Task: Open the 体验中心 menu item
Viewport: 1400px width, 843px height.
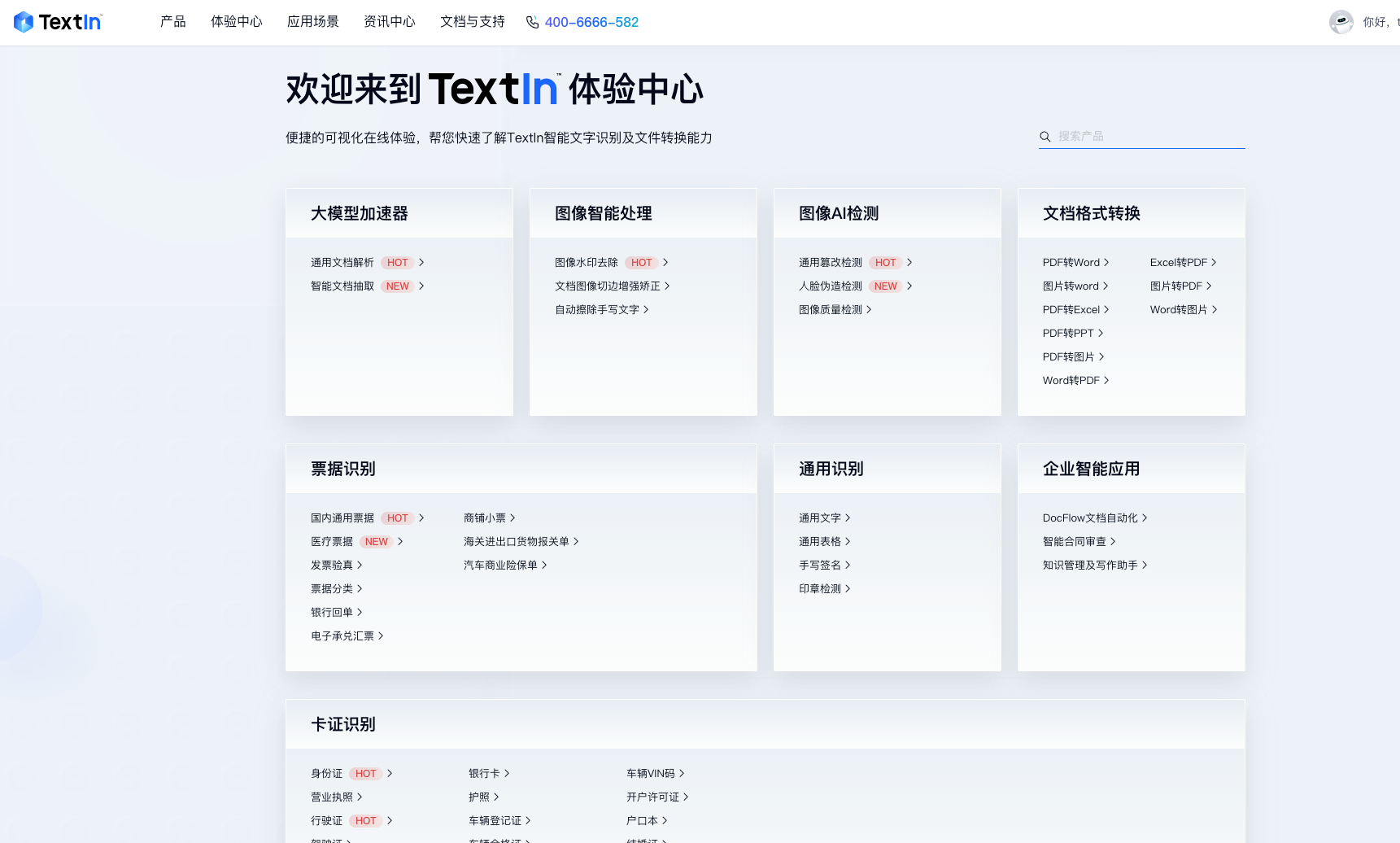Action: (x=237, y=22)
